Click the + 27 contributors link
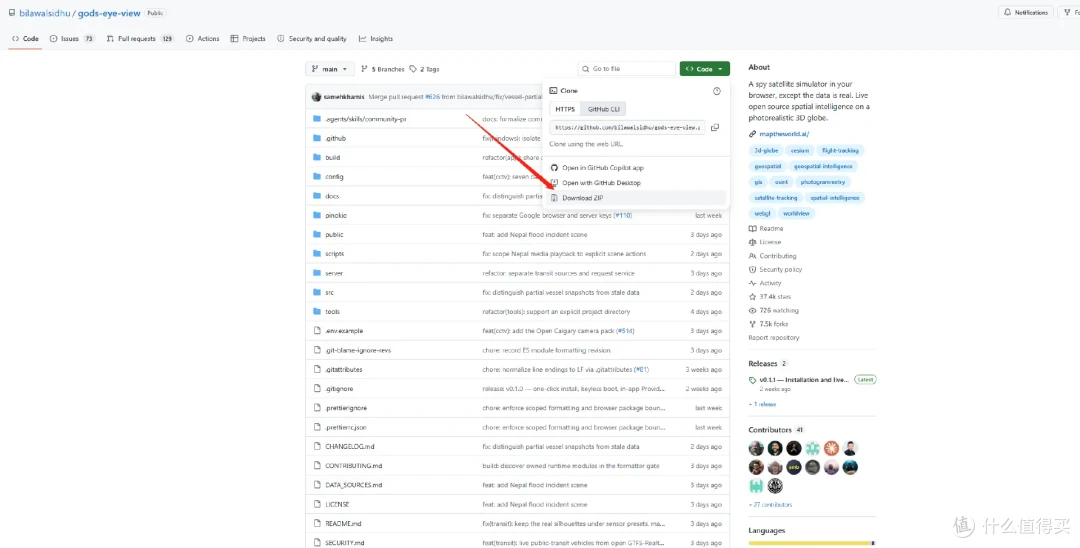 (x=770, y=505)
